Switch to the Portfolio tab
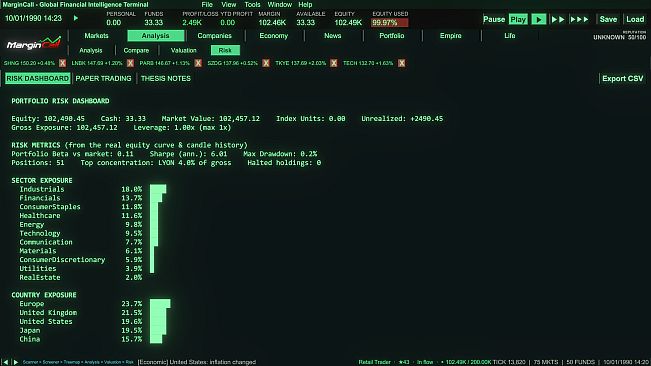Viewport: 651px width, 366px height. click(x=392, y=36)
